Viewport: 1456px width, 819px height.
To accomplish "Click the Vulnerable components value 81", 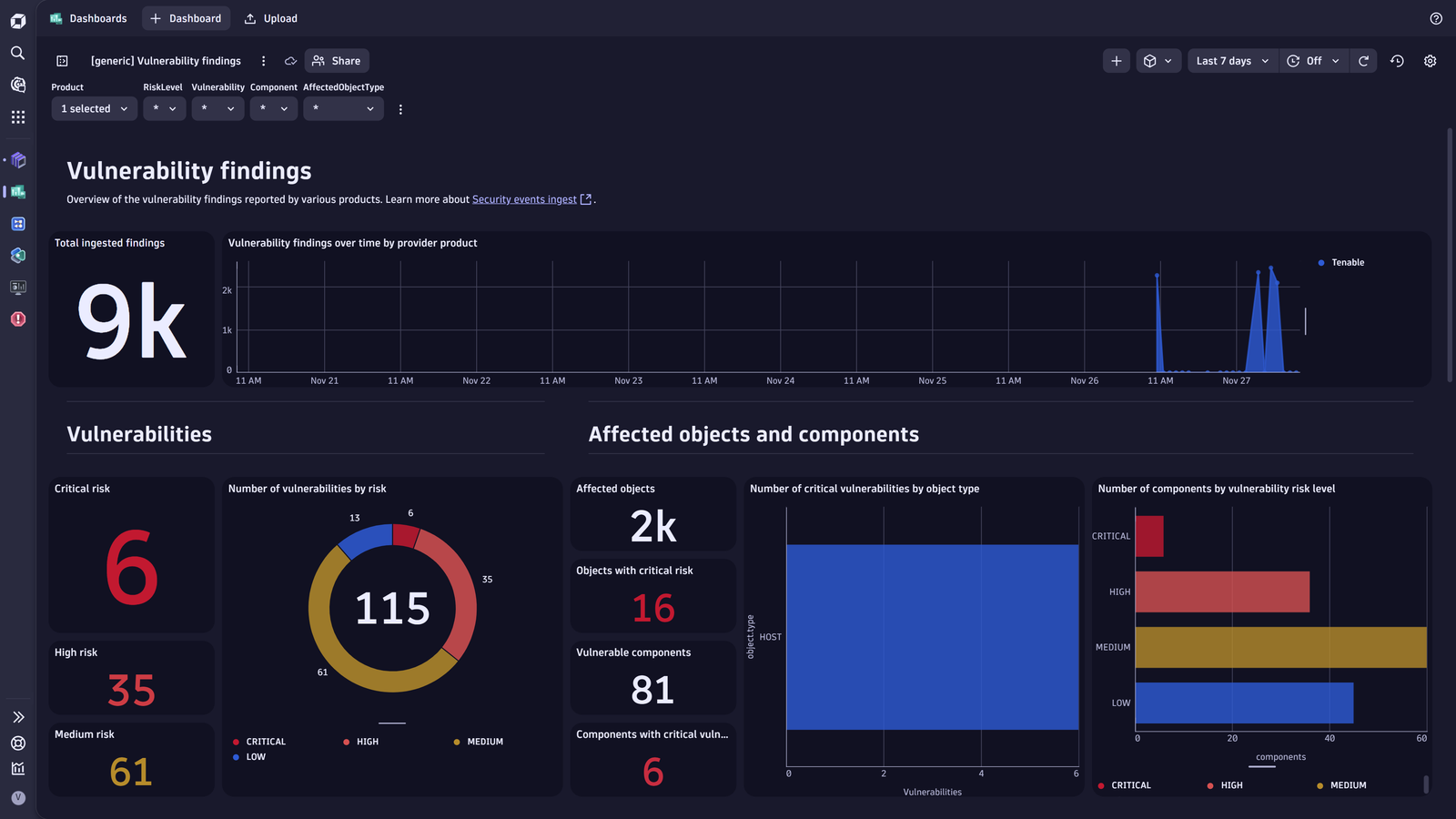I will tap(653, 691).
